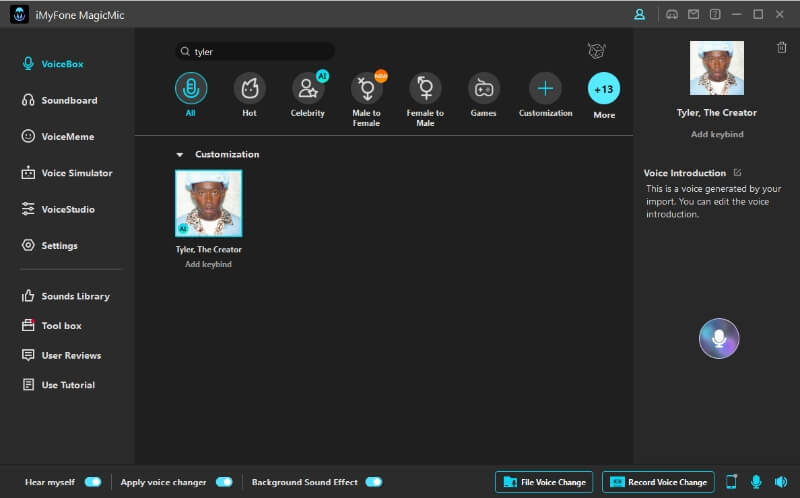This screenshot has height=498, width=800.
Task: Edit the Voice Introduction text
Action: 737,172
